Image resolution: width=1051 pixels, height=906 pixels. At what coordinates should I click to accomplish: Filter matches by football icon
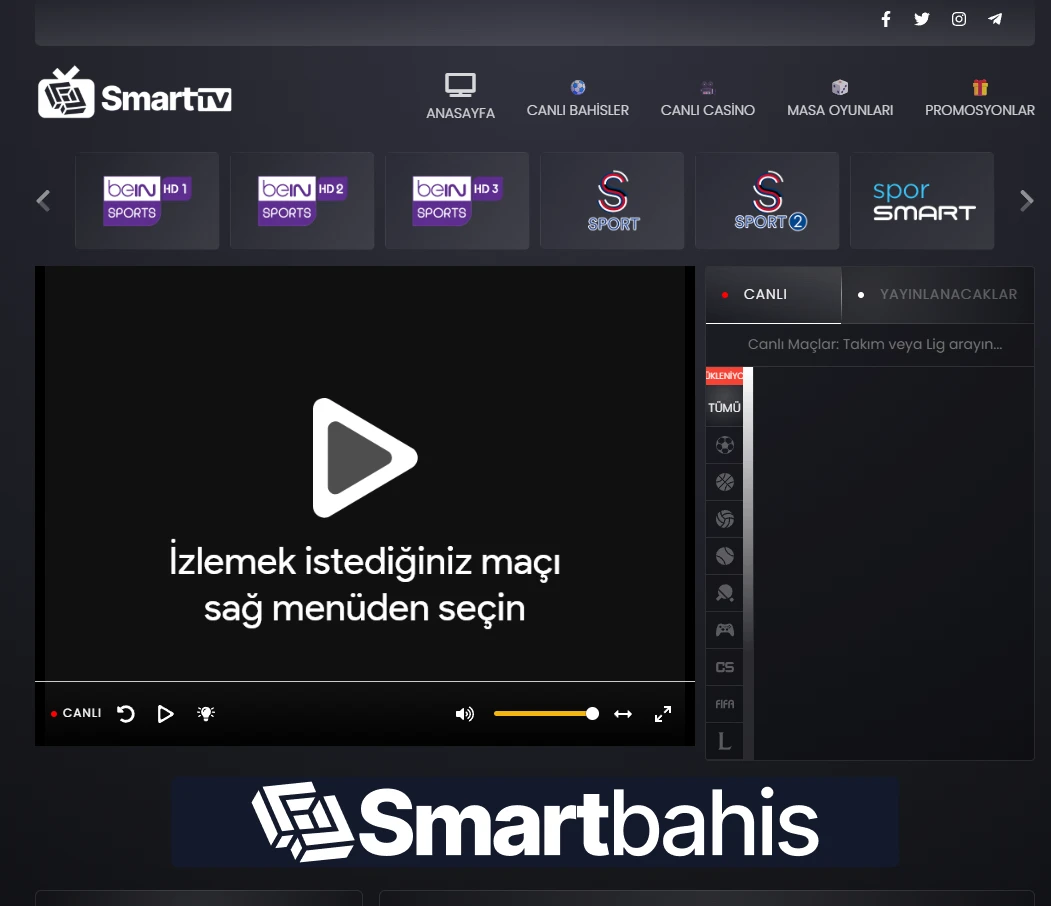[725, 445]
